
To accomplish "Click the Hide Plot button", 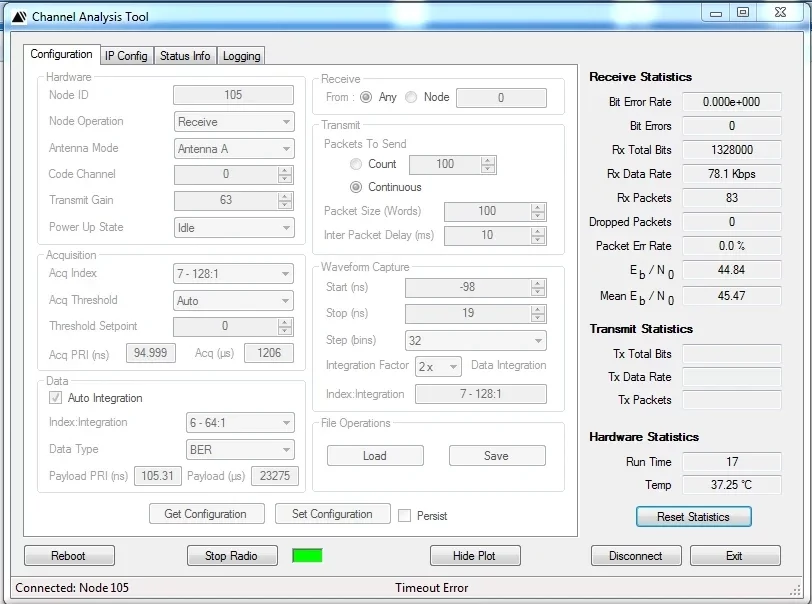I will (x=475, y=556).
